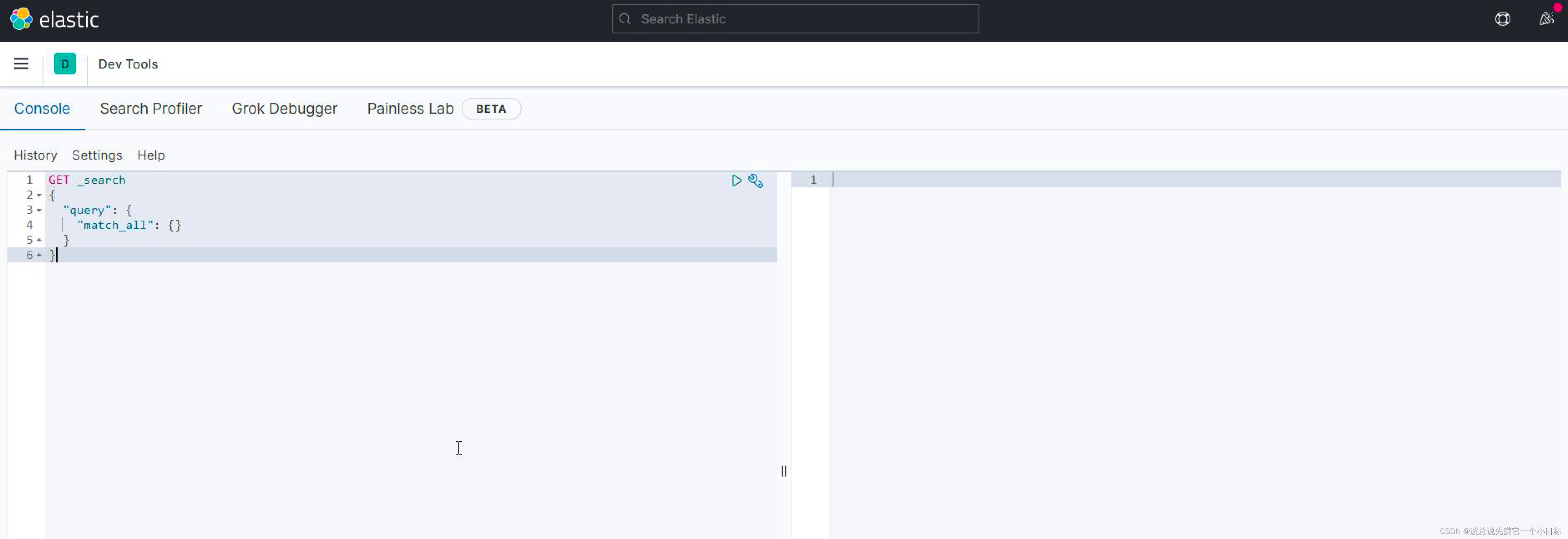Click the Dev Tools breadcrumb
Image resolution: width=1568 pixels, height=539 pixels.
click(128, 64)
